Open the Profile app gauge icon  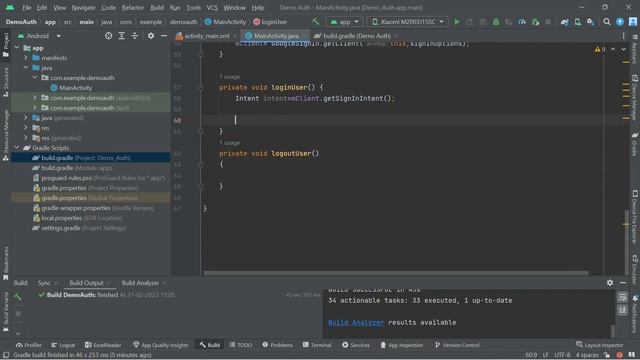522,22
